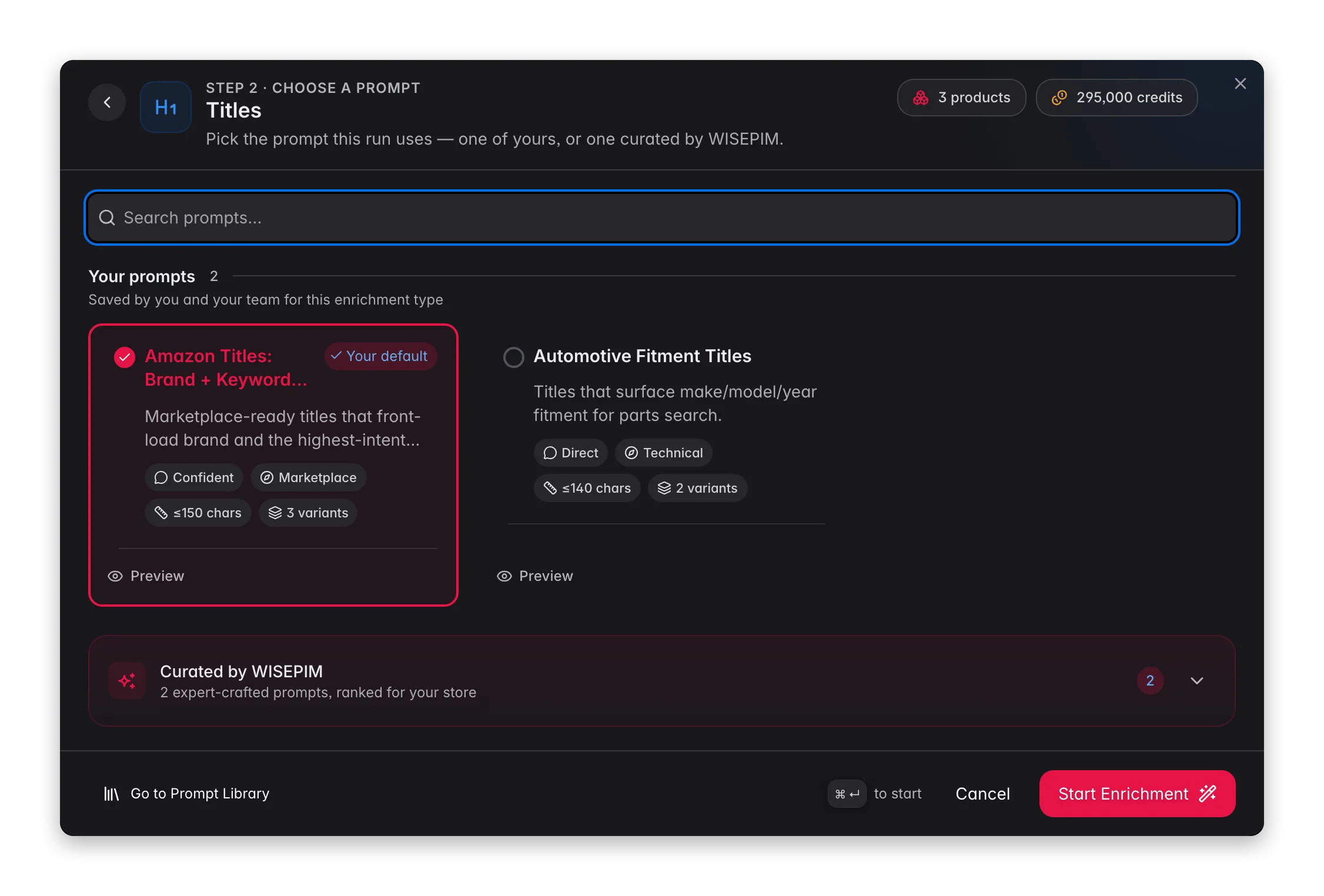
Task: Click the count badge 2 in Curated section
Action: [1151, 681]
